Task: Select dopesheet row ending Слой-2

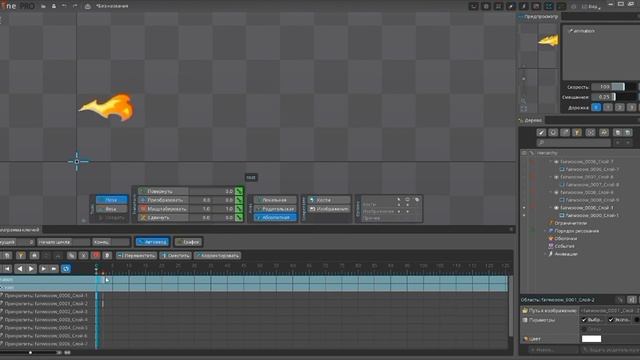Action: point(48,304)
